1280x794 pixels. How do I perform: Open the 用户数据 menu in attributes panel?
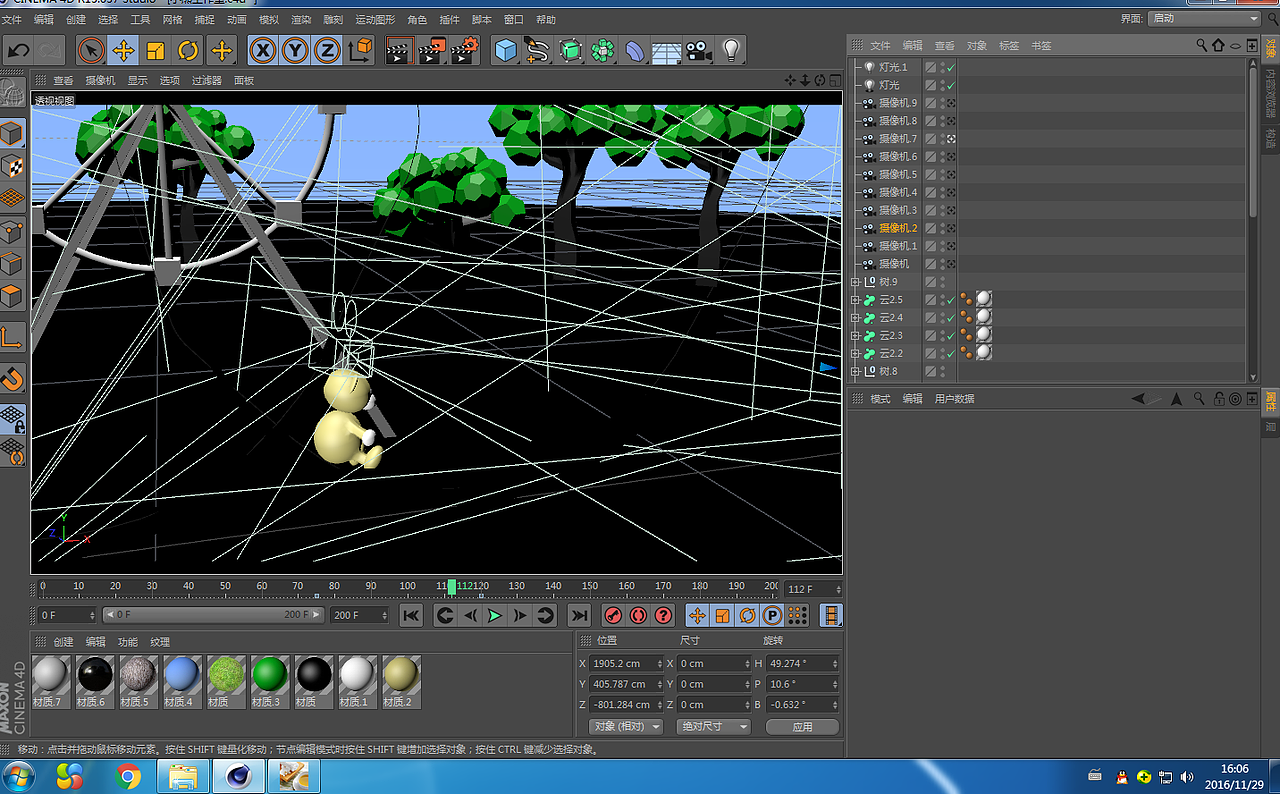(x=954, y=399)
